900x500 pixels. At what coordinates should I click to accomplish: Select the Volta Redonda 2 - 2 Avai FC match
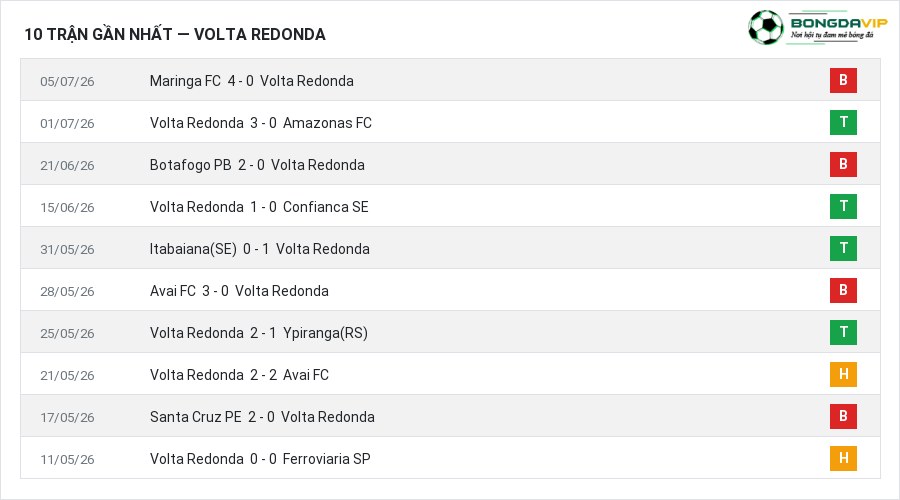pos(239,375)
